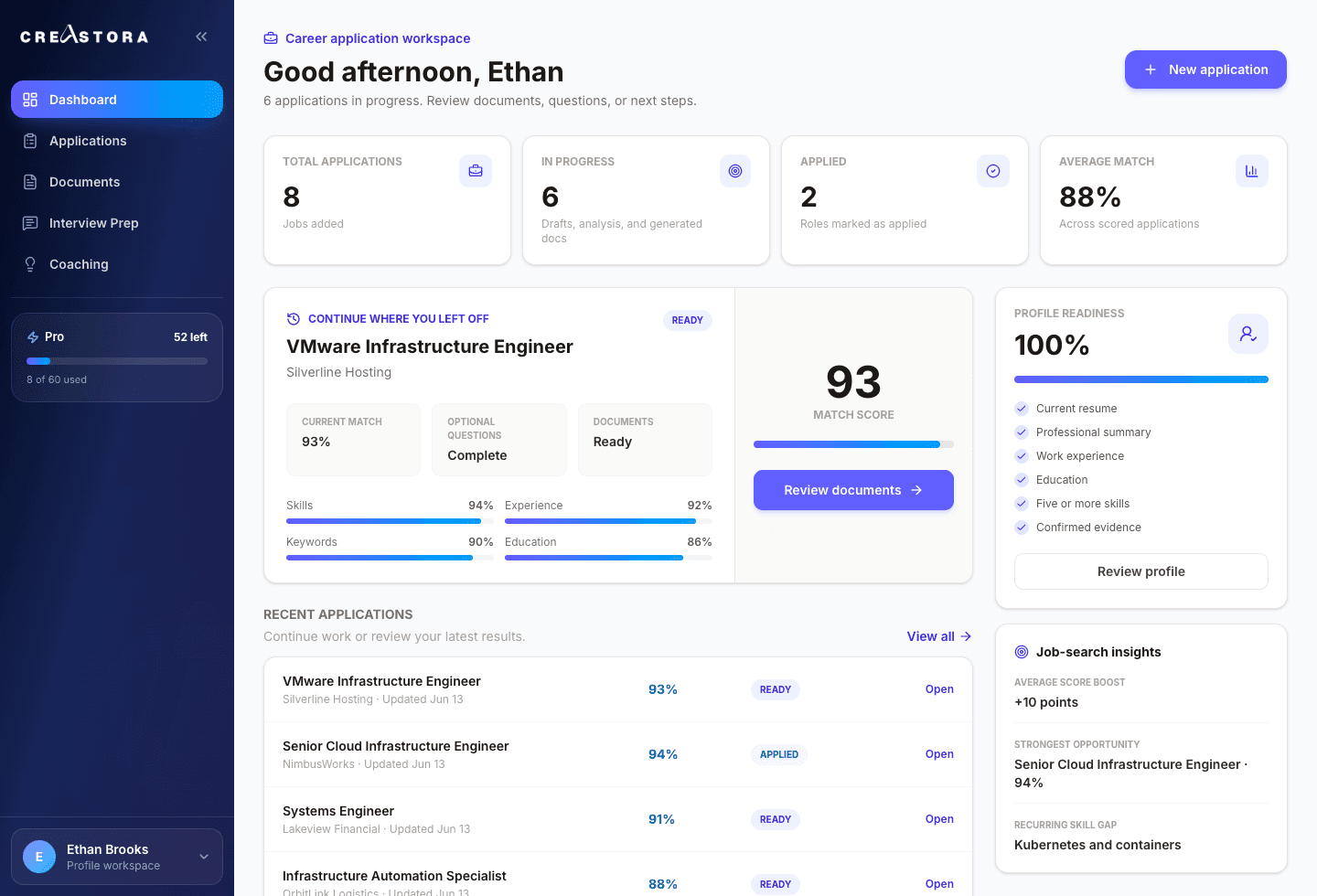Click the 91% score for Systems Engineer
Viewport: 1317px width, 896px height.
pyautogui.click(x=661, y=819)
